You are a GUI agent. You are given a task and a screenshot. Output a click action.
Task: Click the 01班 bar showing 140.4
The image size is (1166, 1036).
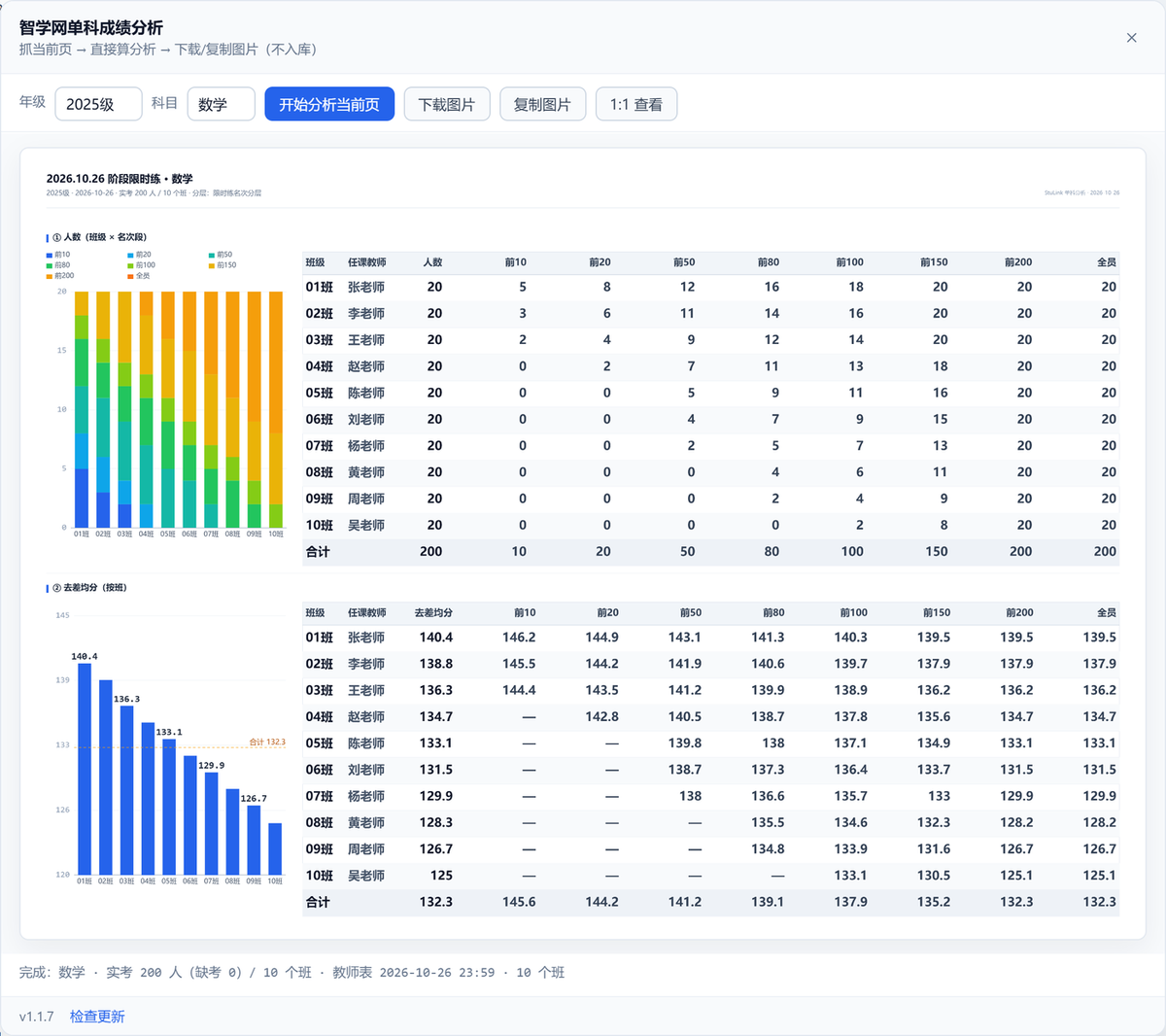point(85,769)
